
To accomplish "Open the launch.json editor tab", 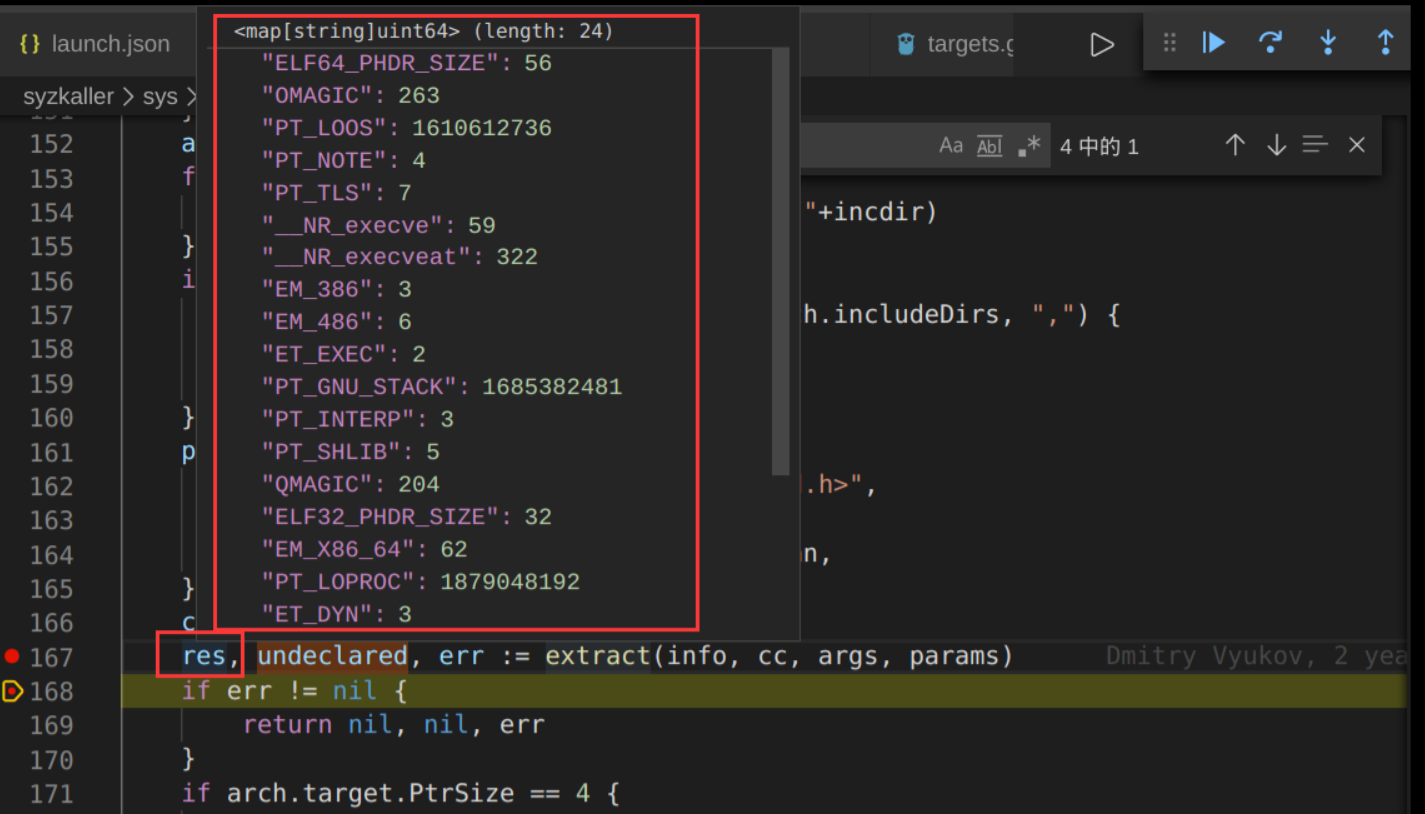I will 95,44.
